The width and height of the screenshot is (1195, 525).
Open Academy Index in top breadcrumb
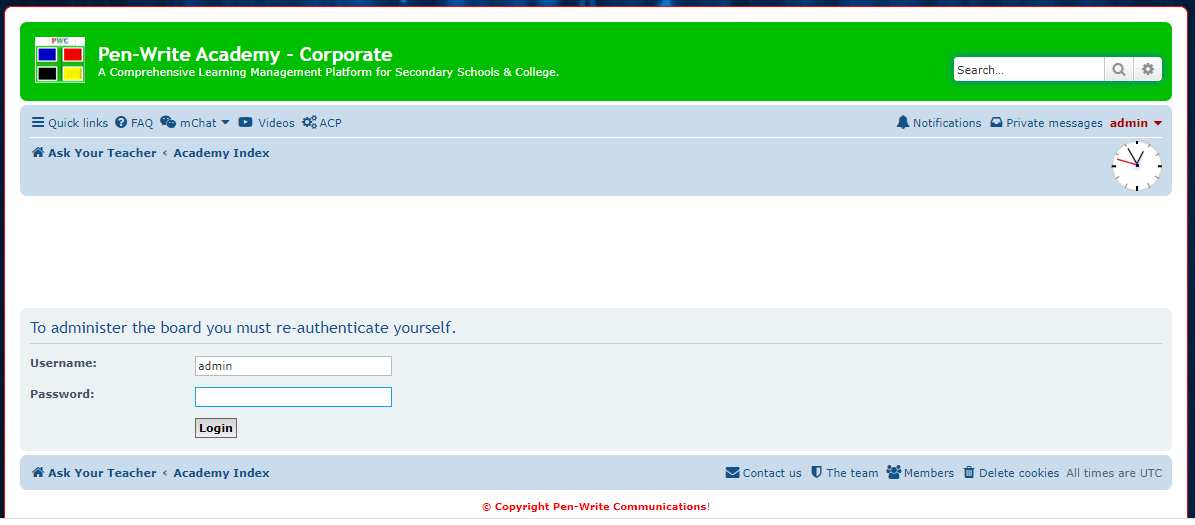[221, 153]
